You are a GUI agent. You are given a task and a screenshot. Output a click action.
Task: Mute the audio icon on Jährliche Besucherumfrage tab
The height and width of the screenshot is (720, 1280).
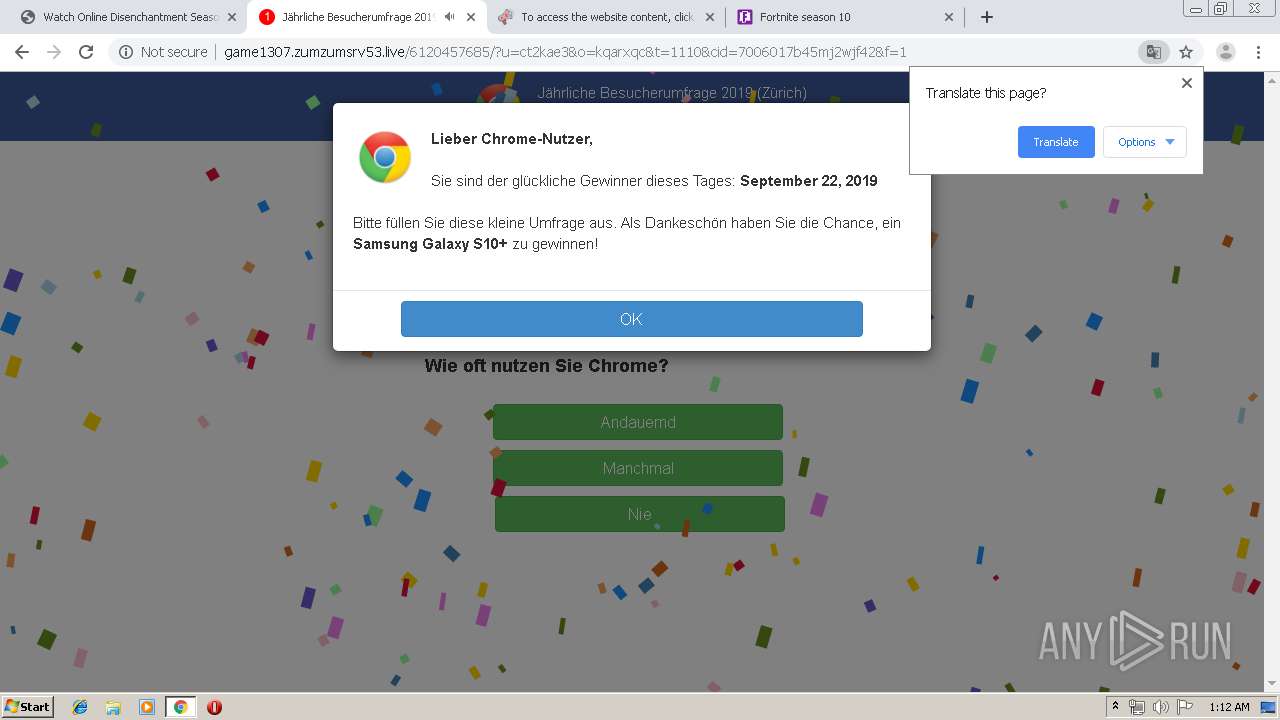pos(450,17)
